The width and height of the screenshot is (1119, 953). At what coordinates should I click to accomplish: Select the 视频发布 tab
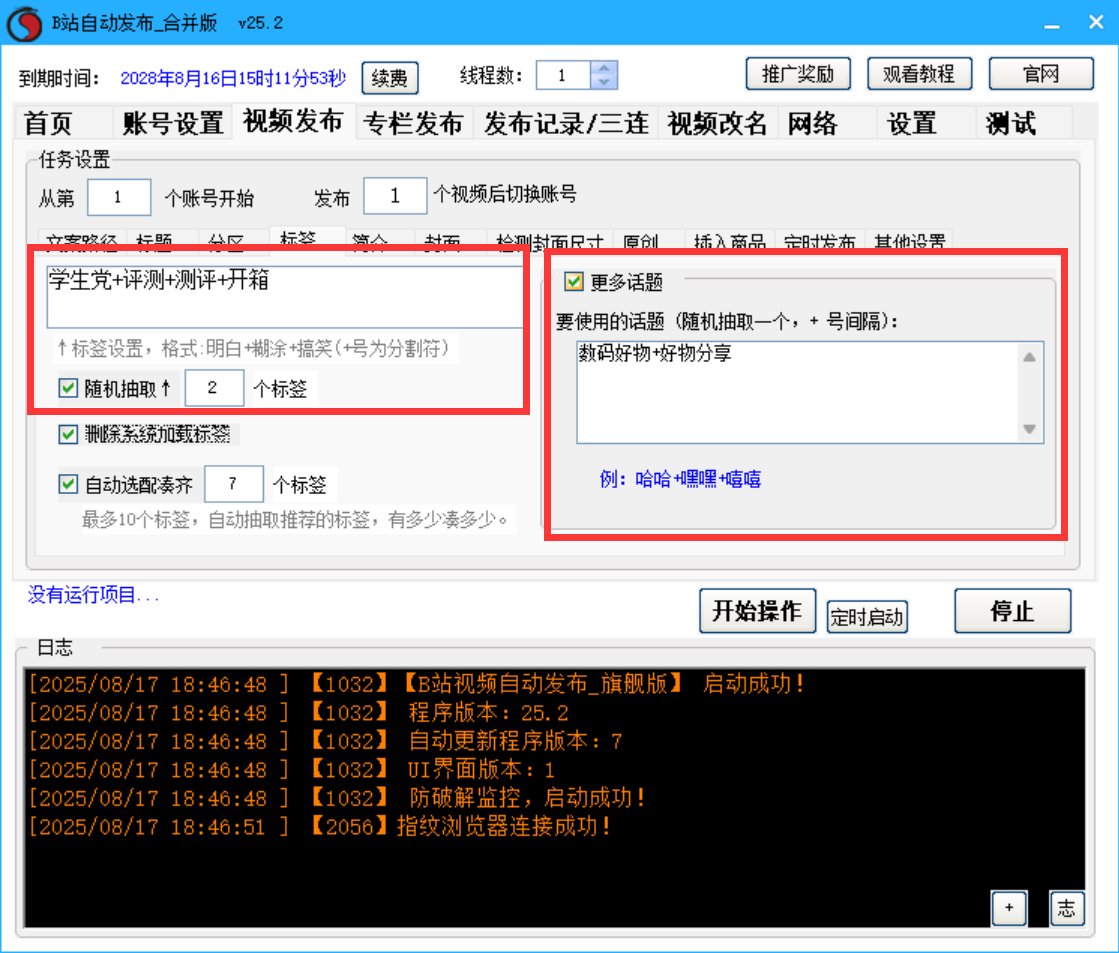pyautogui.click(x=293, y=121)
